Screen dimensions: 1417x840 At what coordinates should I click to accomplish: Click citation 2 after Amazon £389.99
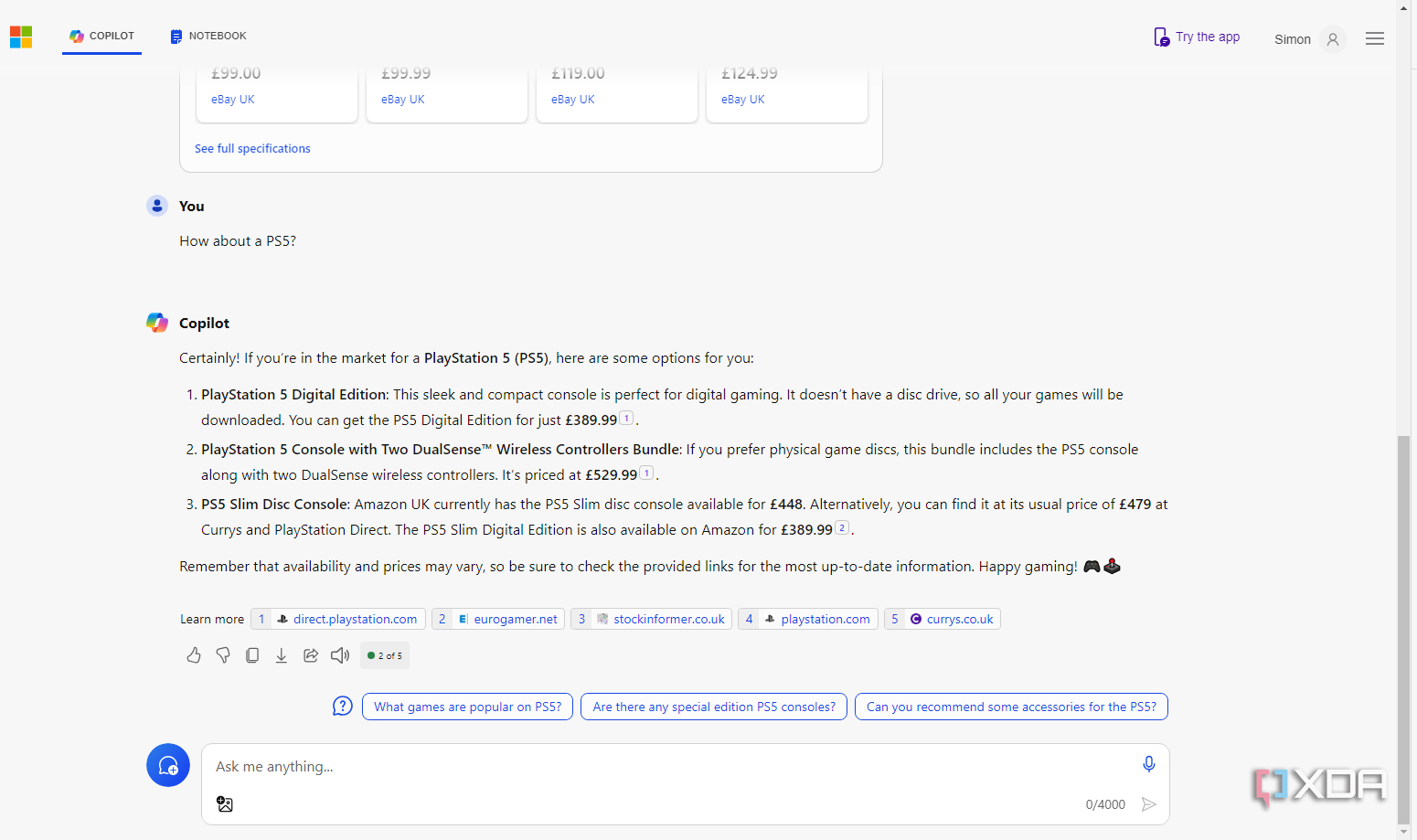point(842,527)
